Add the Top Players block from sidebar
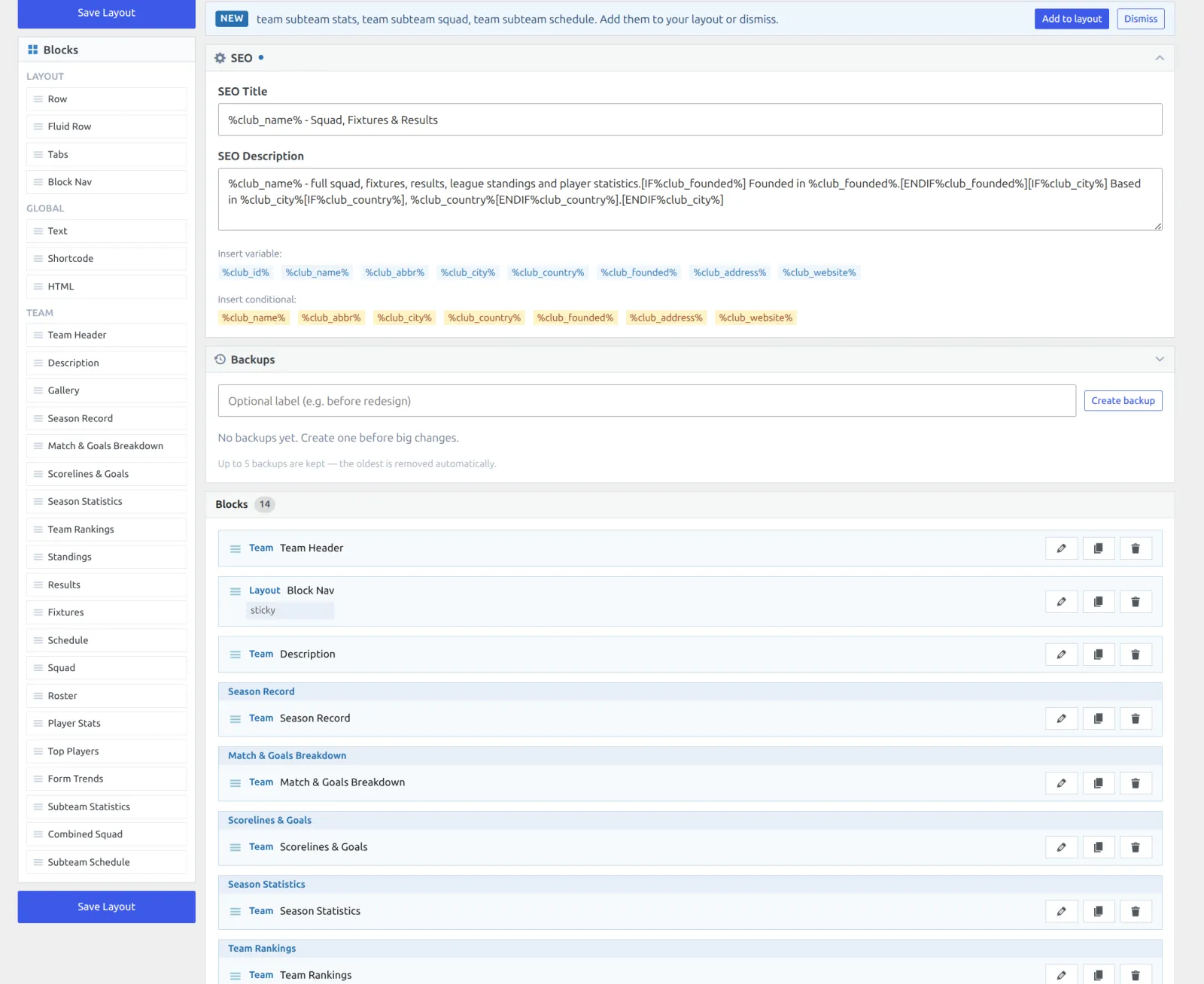Image resolution: width=1204 pixels, height=984 pixels. tap(106, 752)
